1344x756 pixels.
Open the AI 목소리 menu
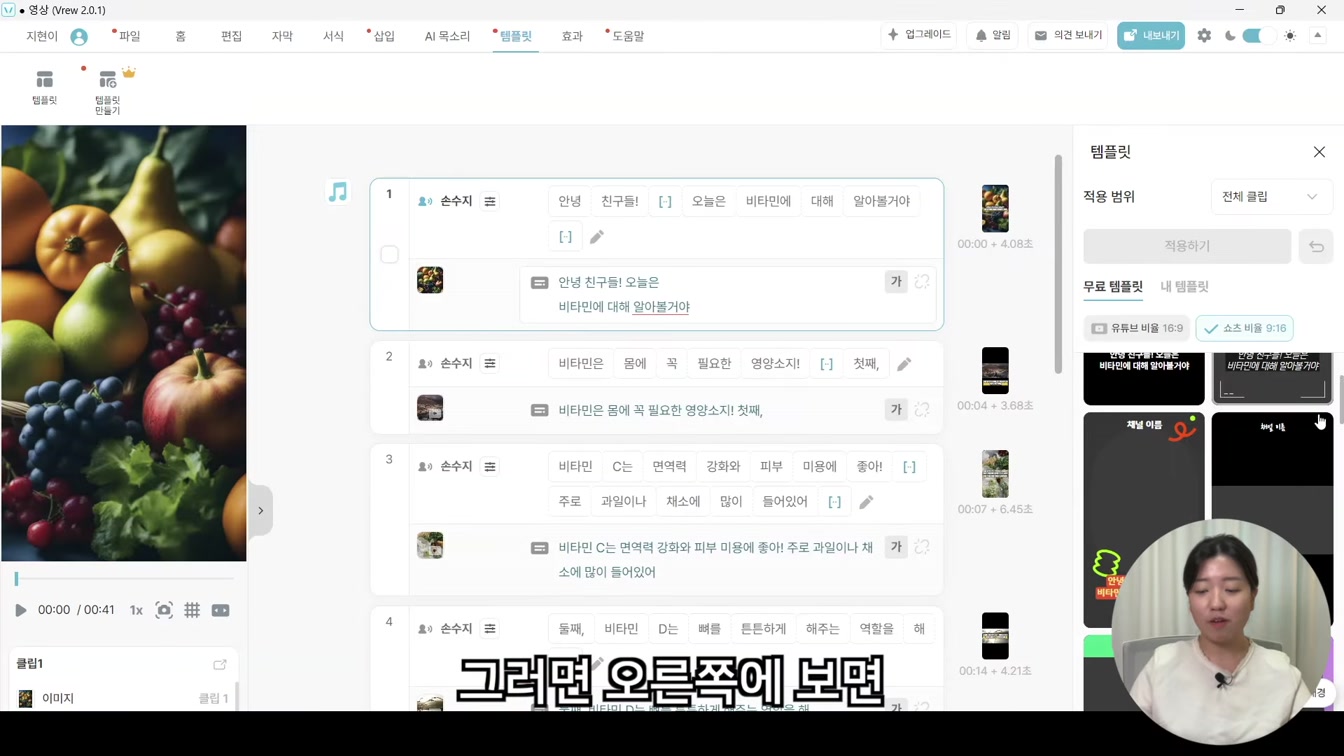click(x=447, y=36)
